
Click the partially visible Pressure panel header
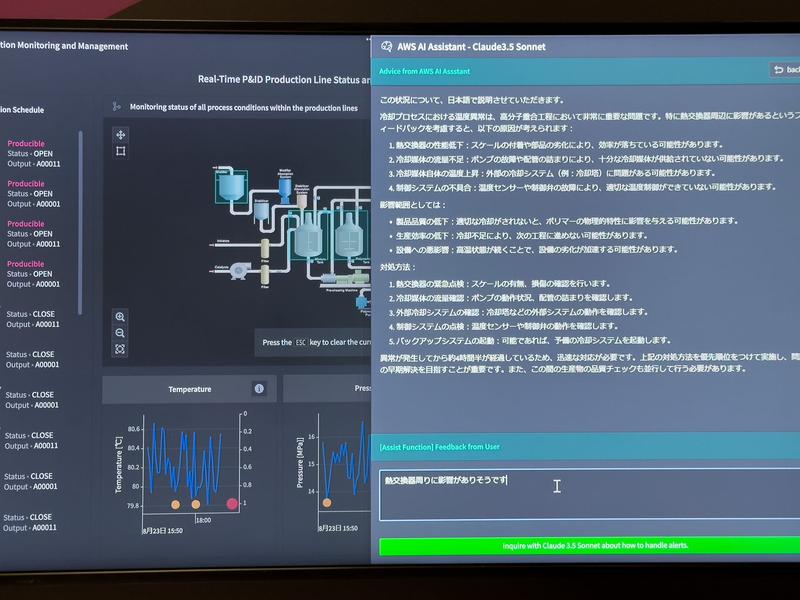(x=328, y=388)
